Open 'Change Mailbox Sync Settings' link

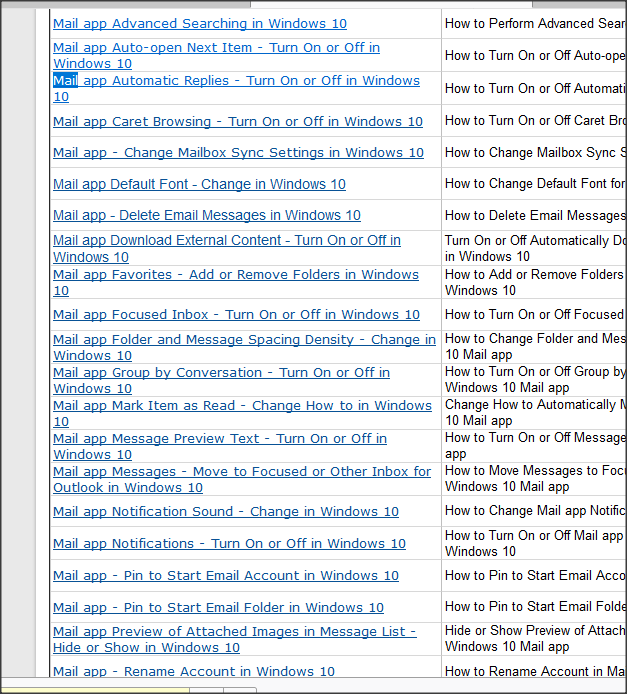point(238,153)
